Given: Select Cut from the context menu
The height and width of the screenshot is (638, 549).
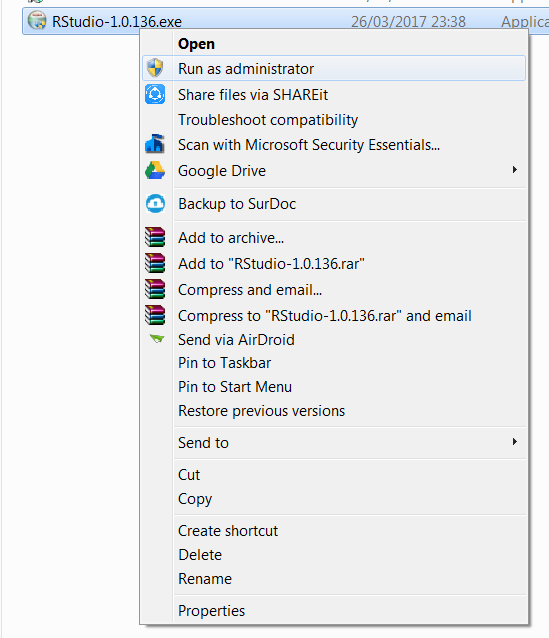Looking at the screenshot, I should coord(334,474).
